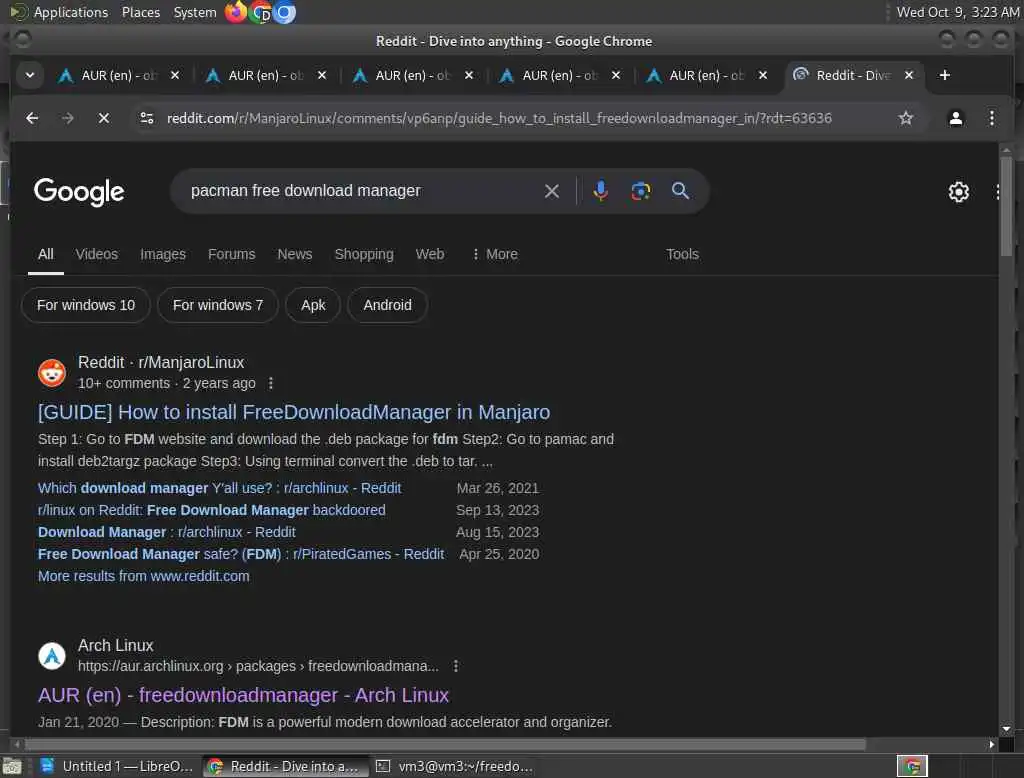1024x778 pixels.
Task: Open Chrome's three-dot menu
Action: coord(991,118)
